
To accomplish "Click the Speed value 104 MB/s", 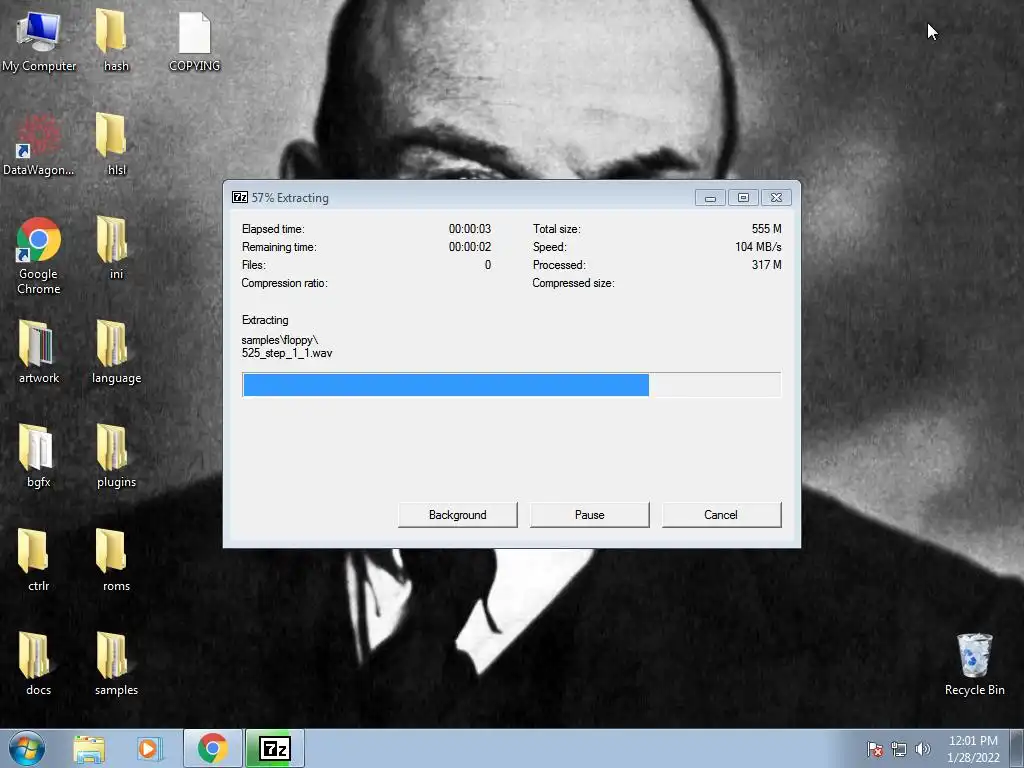I will point(758,247).
